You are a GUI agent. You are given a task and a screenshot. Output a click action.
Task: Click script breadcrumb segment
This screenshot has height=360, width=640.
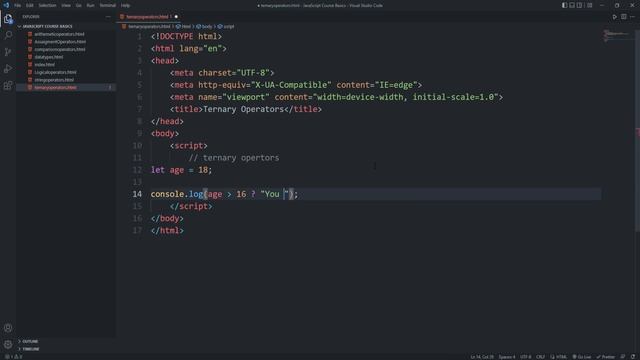click(226, 27)
